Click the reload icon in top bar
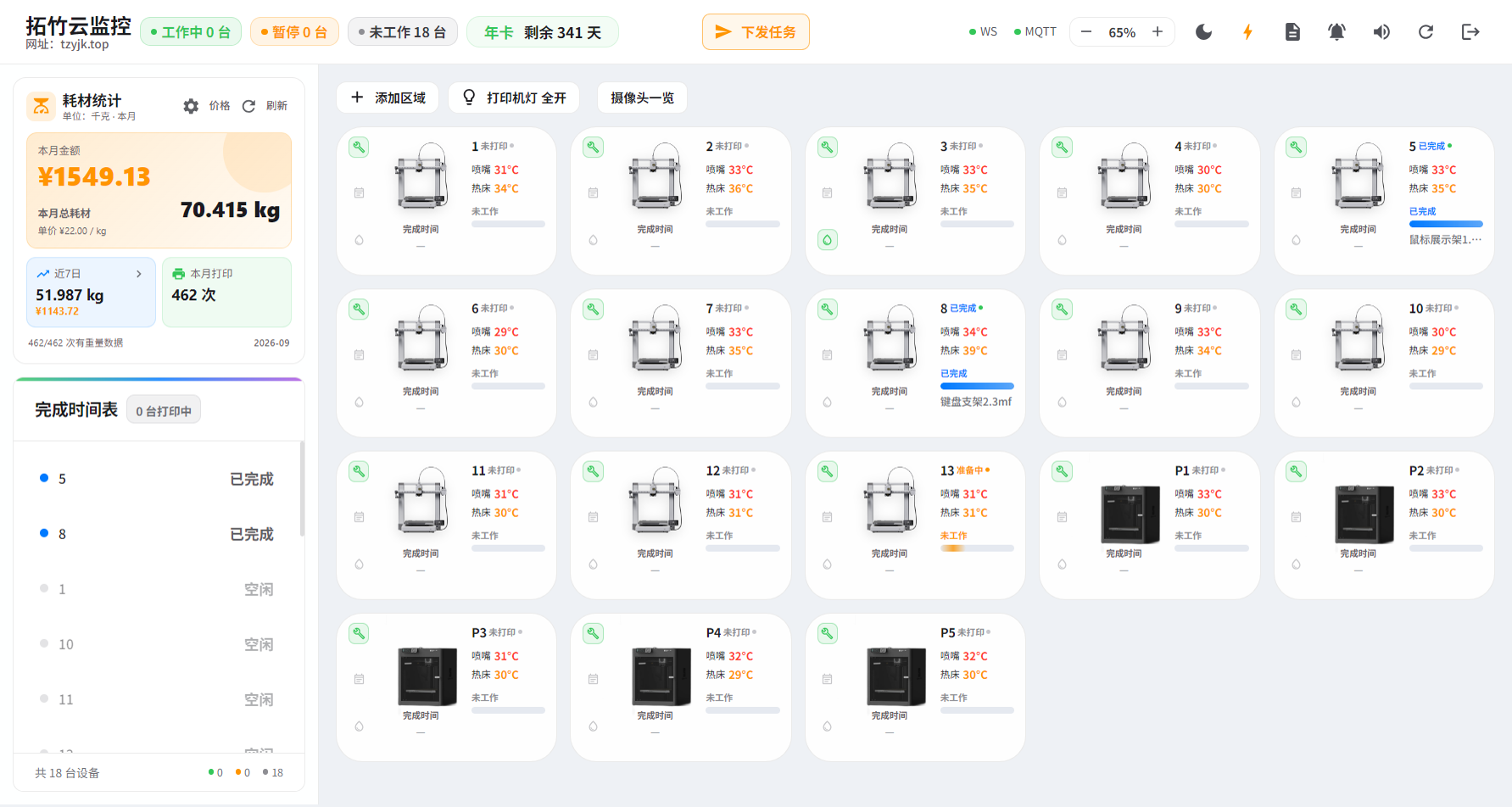Viewport: 1512px width, 807px height. coord(1426,32)
